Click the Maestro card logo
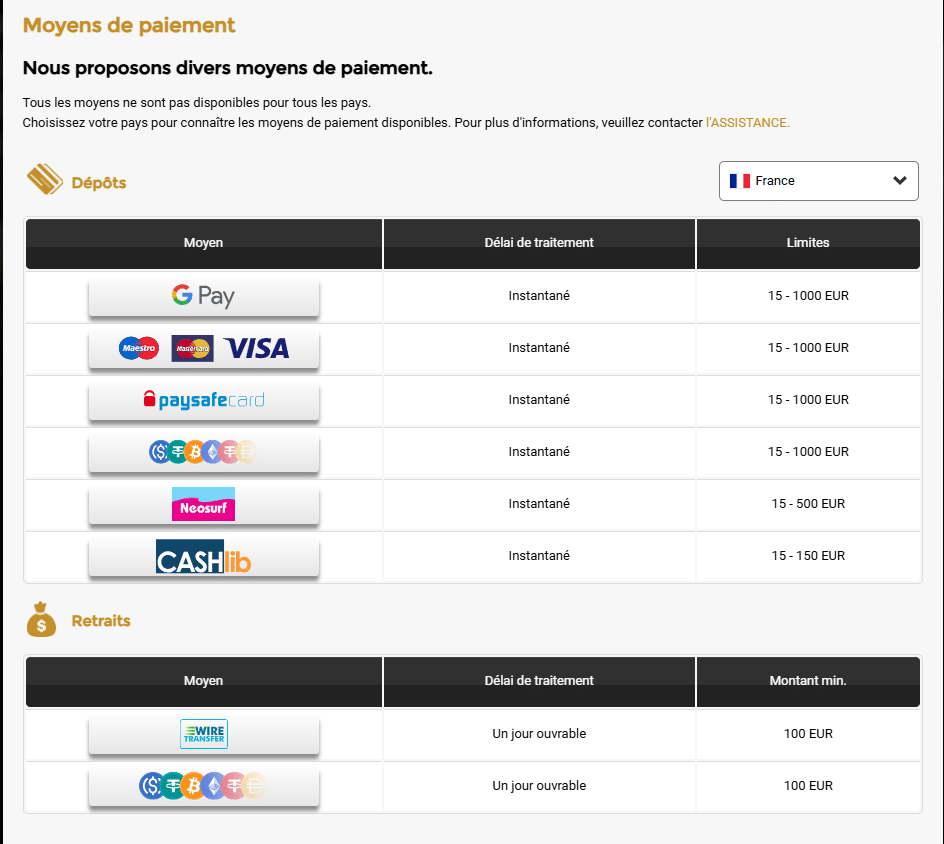Image resolution: width=944 pixels, height=844 pixels. [139, 348]
